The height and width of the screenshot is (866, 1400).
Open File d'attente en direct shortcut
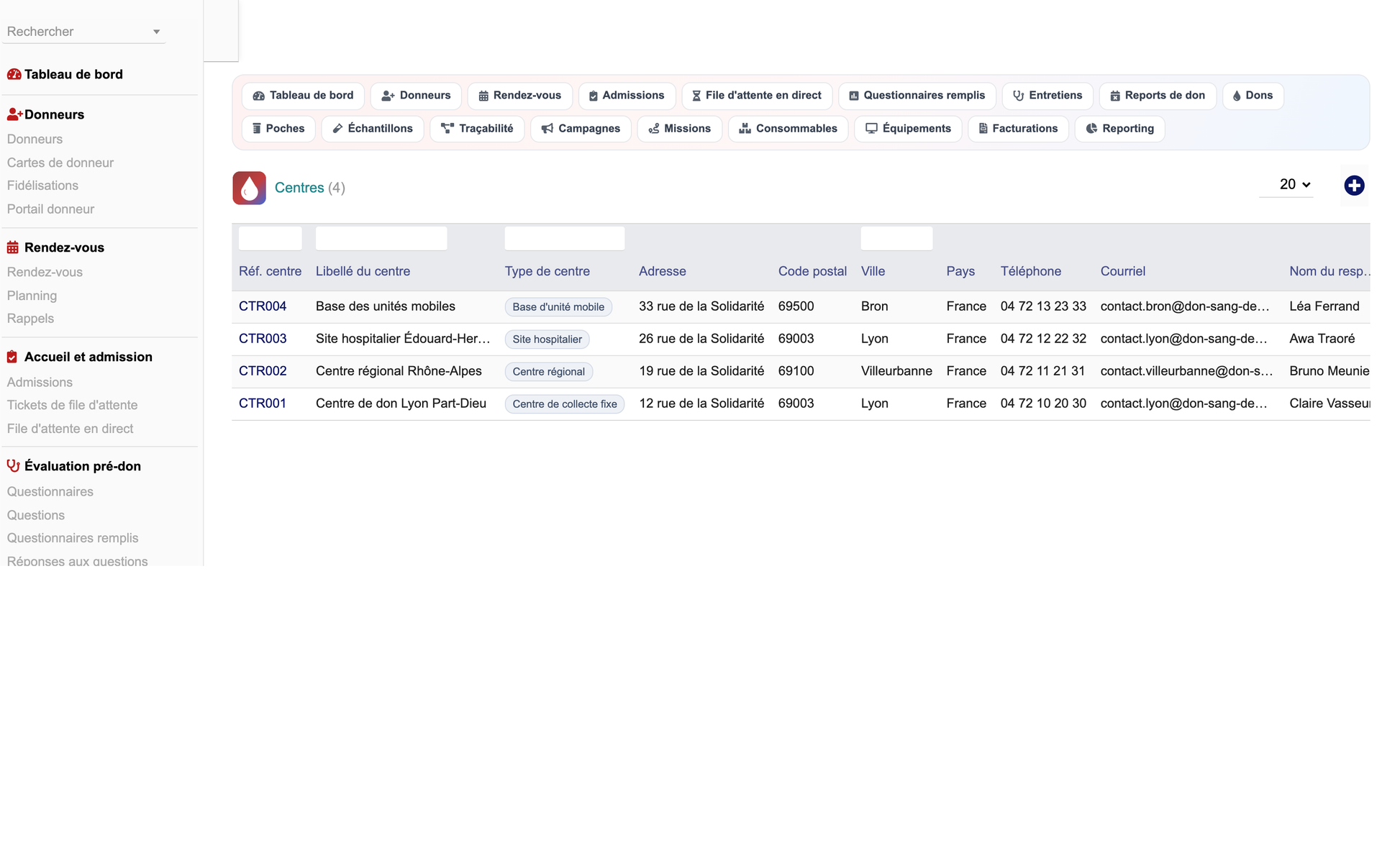[757, 96]
